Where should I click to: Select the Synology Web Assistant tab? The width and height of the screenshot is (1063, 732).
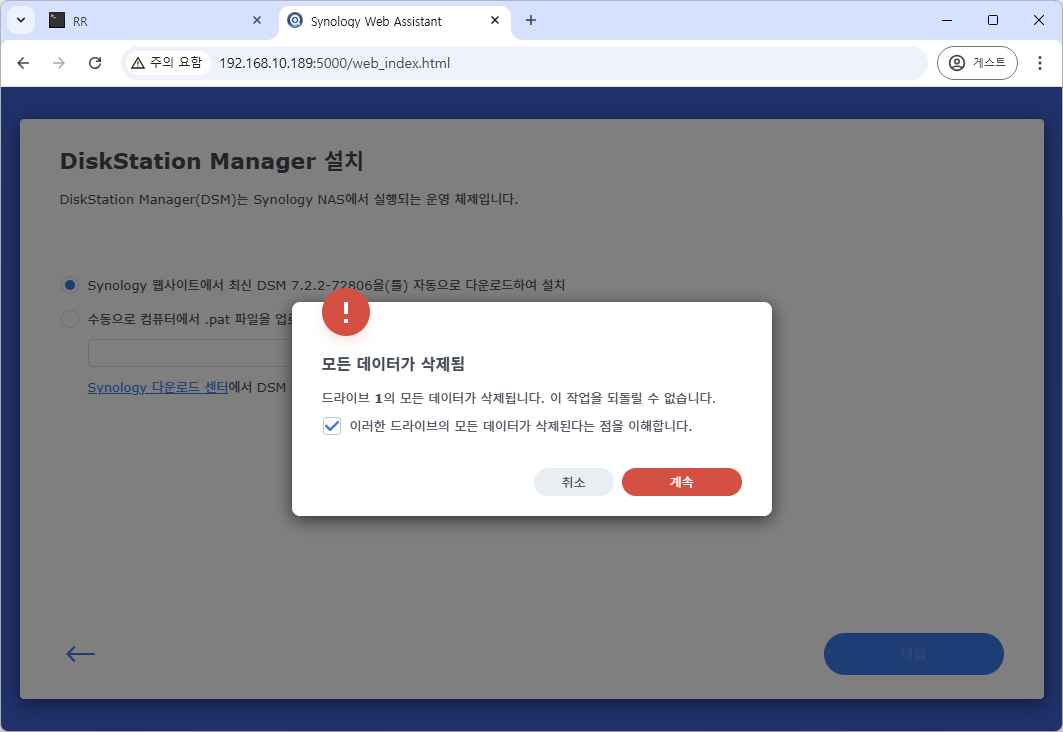(395, 21)
